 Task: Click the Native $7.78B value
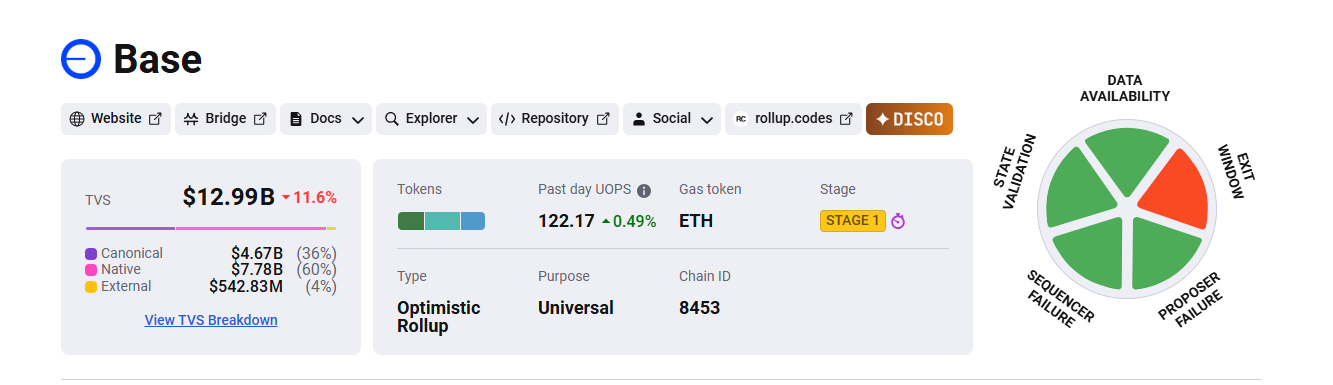click(257, 269)
